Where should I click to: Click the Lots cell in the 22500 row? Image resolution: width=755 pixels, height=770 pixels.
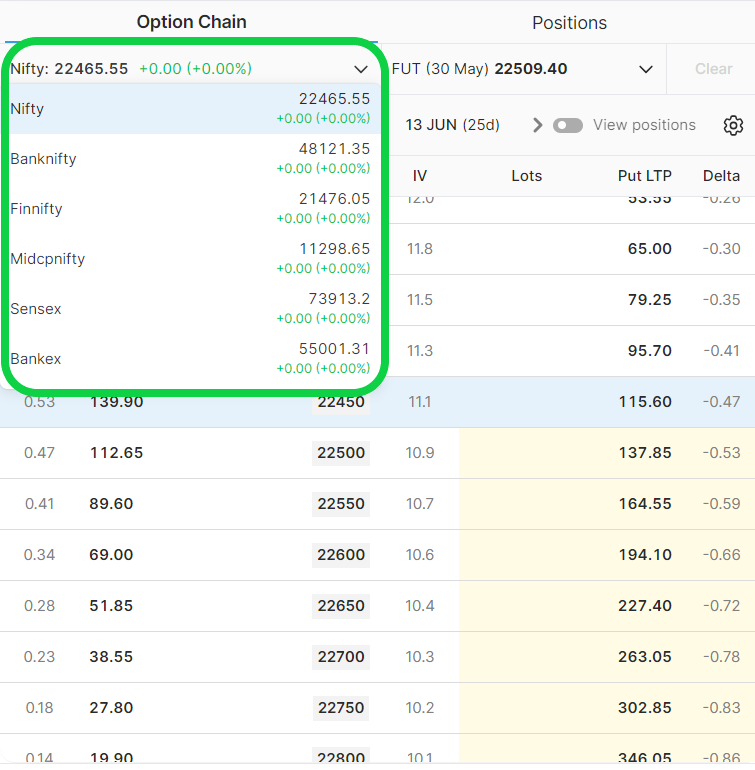click(527, 453)
